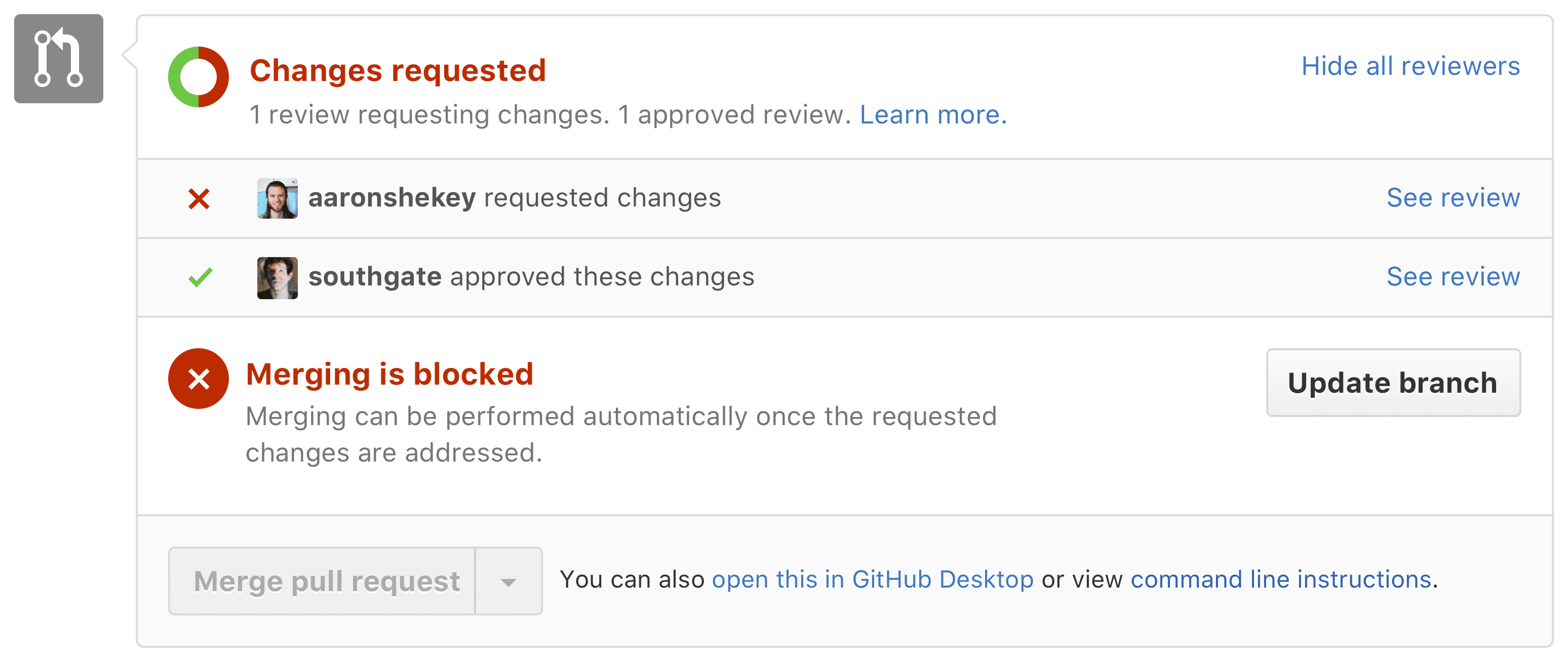The image size is (1568, 664).
Task: Click the red blocked merge circle icon
Action: coord(199,378)
